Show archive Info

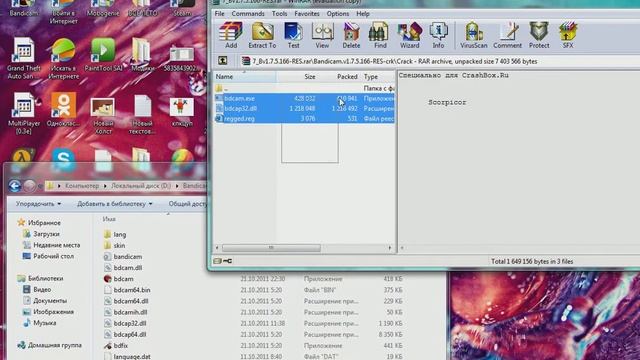438,36
